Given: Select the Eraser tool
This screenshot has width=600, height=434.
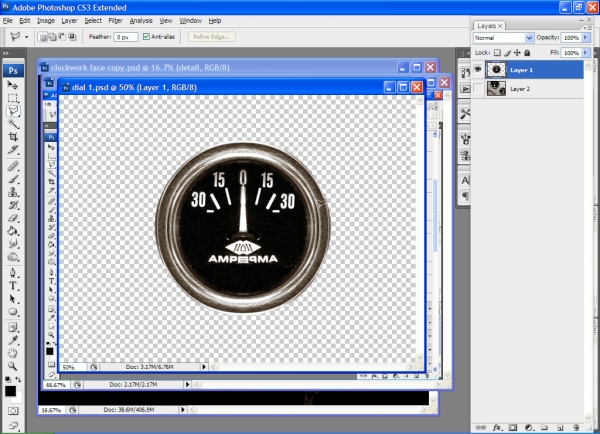Looking at the screenshot, I should (13, 218).
